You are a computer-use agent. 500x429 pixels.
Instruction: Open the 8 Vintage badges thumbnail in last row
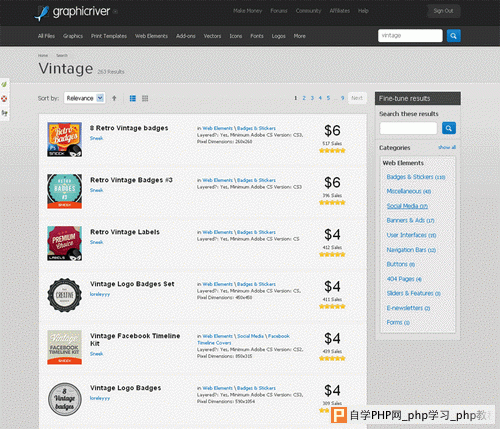64,399
